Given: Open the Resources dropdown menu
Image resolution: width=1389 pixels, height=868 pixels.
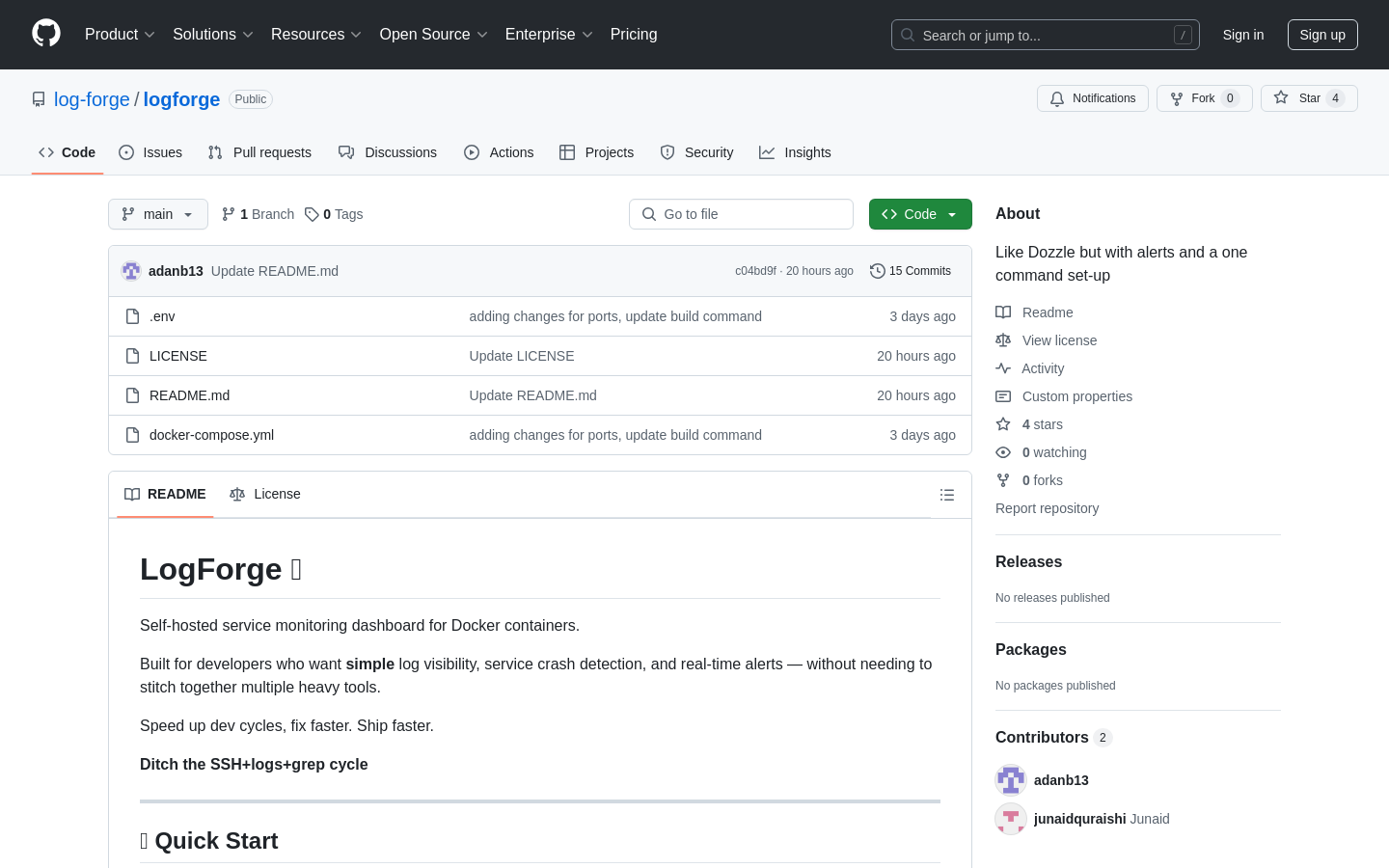Looking at the screenshot, I should click(316, 35).
